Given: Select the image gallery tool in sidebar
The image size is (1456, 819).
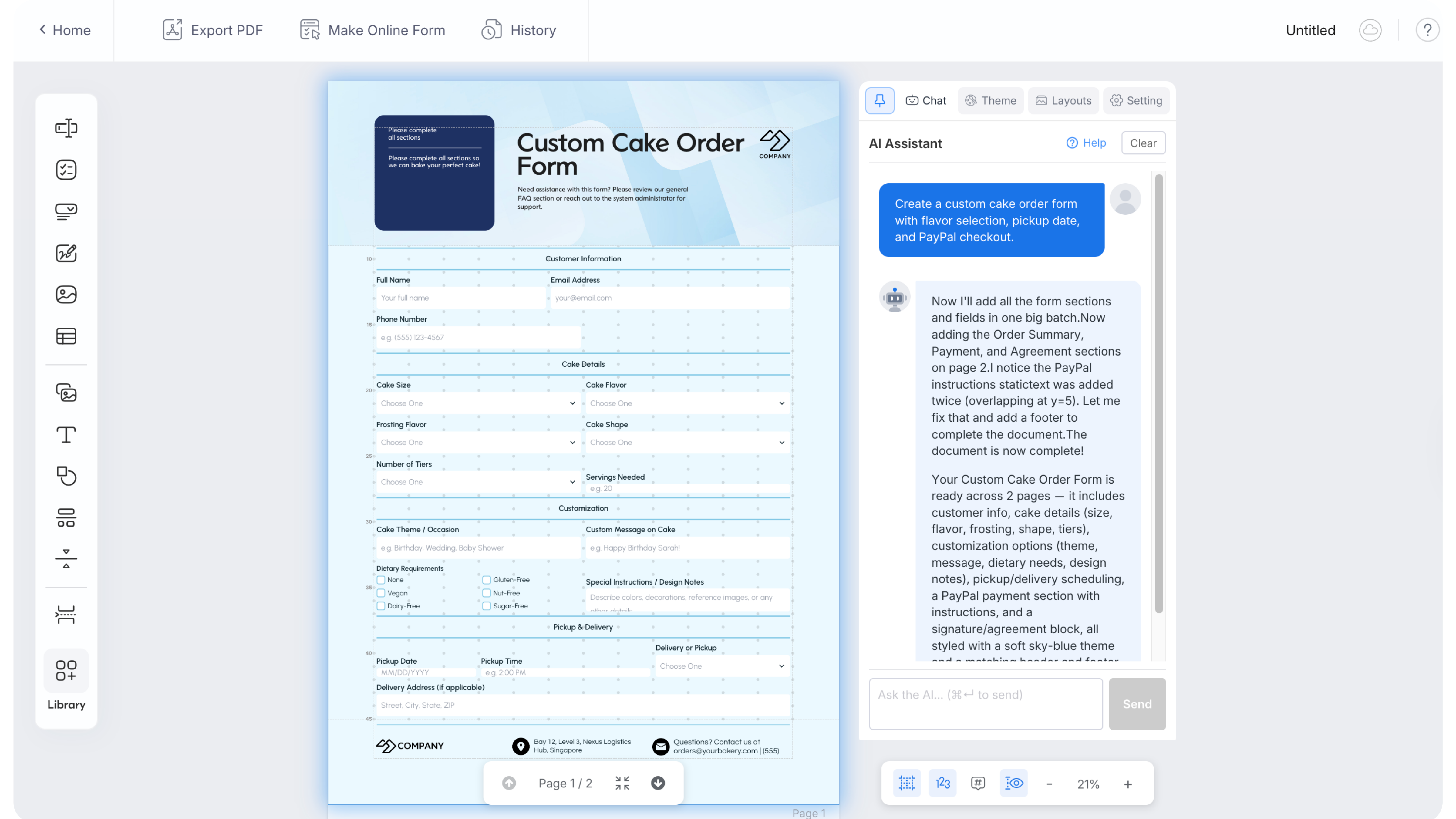Looking at the screenshot, I should click(x=66, y=393).
